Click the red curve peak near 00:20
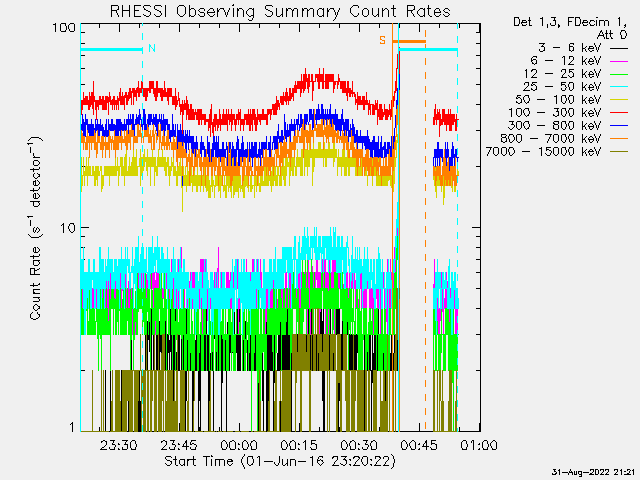 tap(320, 78)
